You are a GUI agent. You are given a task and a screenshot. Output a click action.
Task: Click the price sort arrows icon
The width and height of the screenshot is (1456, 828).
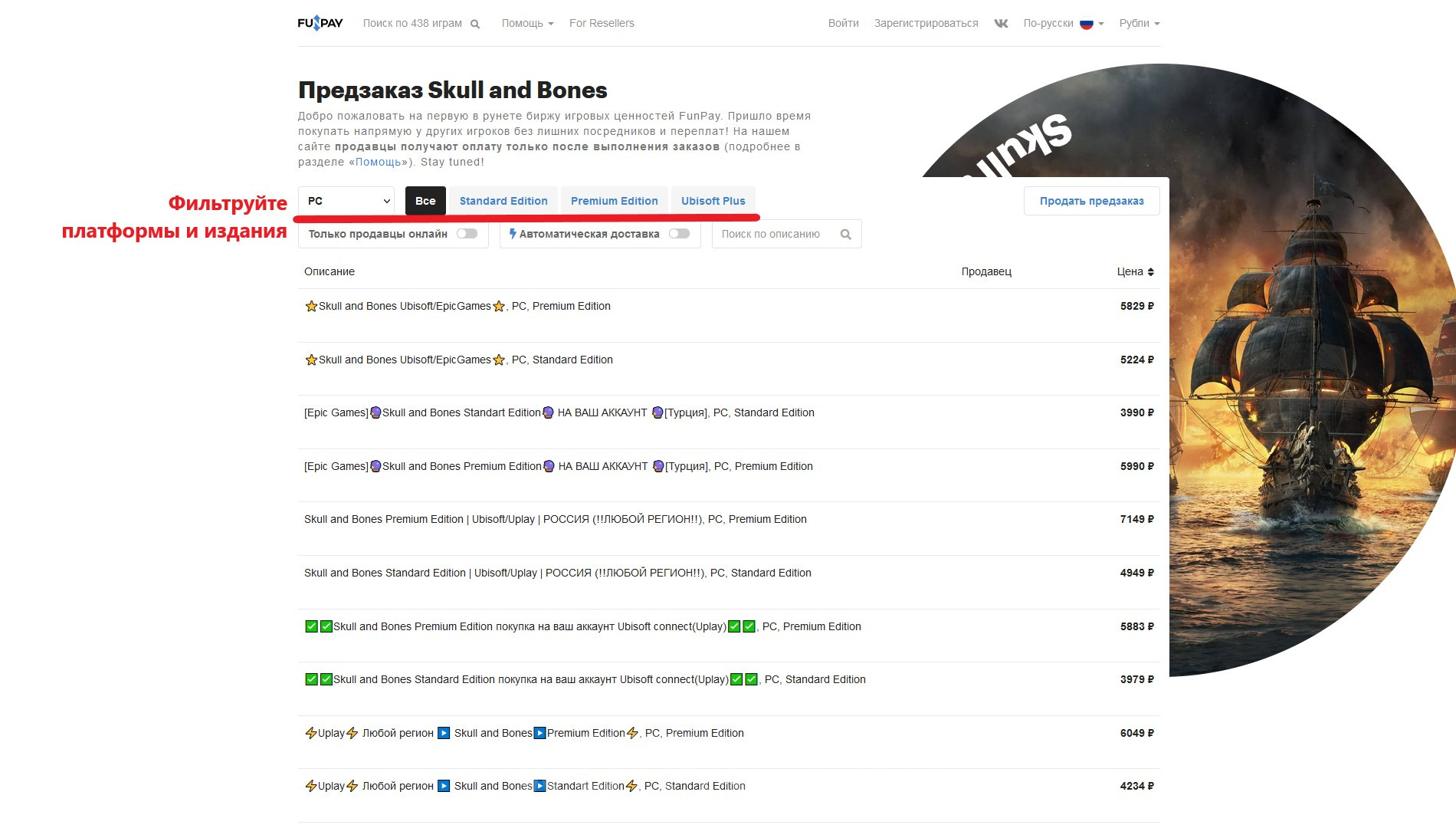1150,272
